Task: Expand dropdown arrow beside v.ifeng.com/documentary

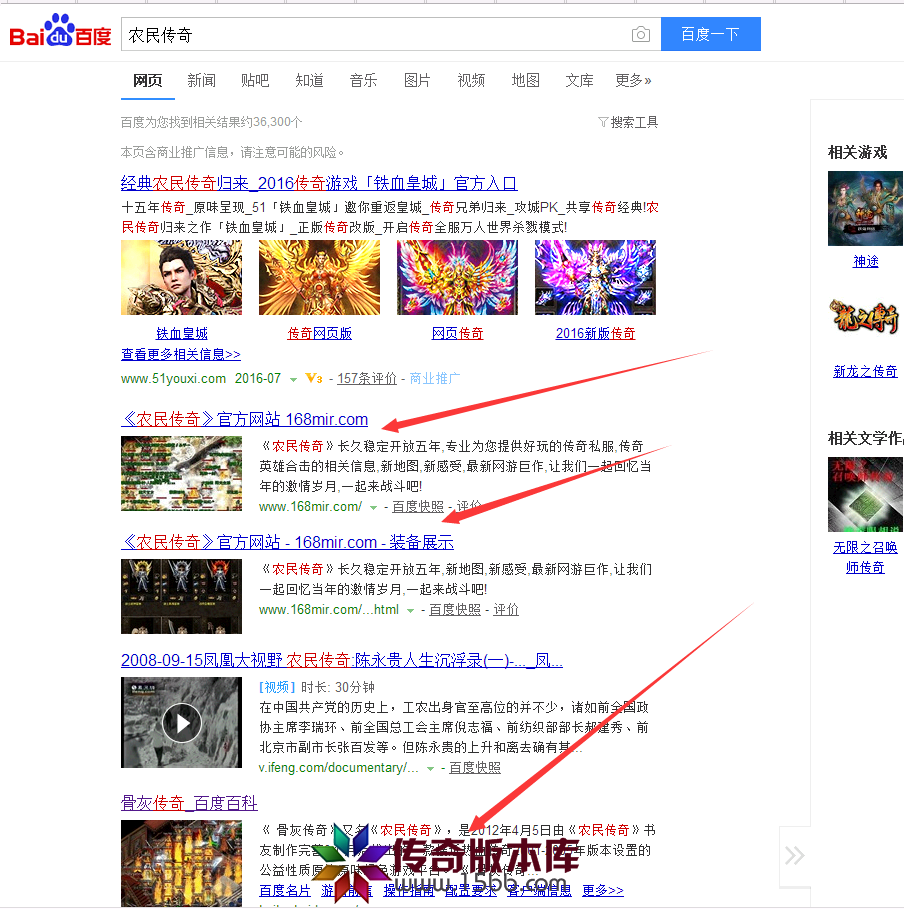Action: 430,769
